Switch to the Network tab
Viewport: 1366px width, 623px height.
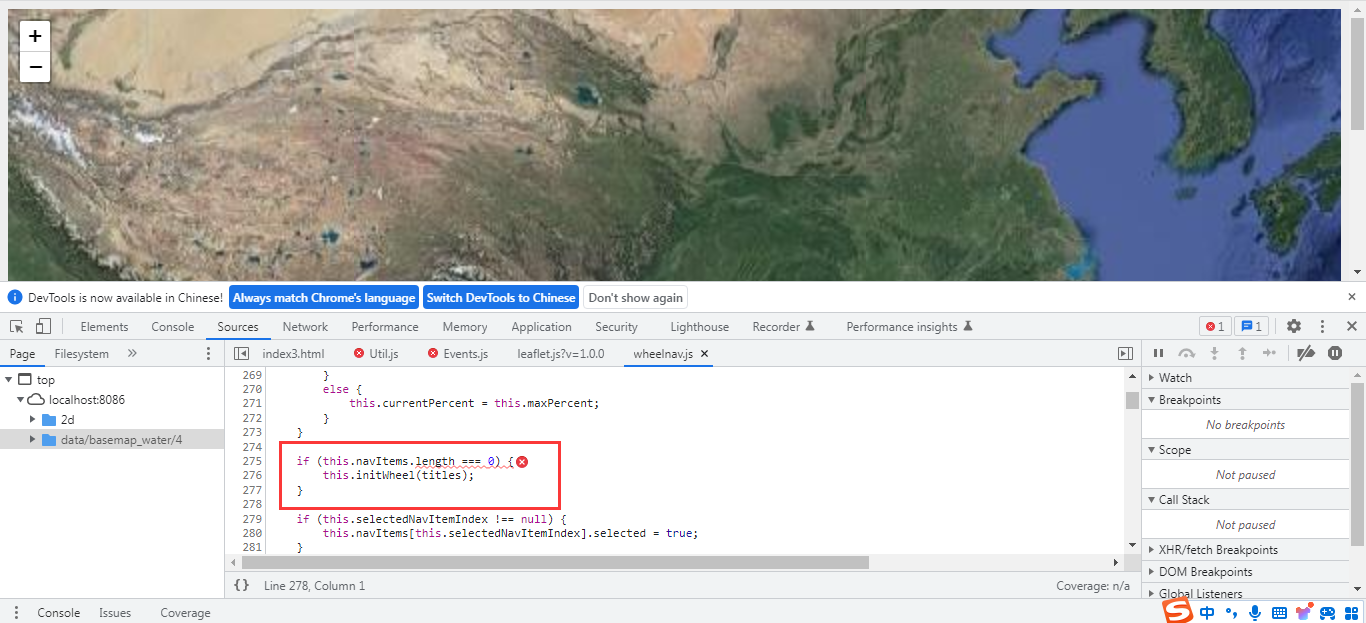click(305, 327)
